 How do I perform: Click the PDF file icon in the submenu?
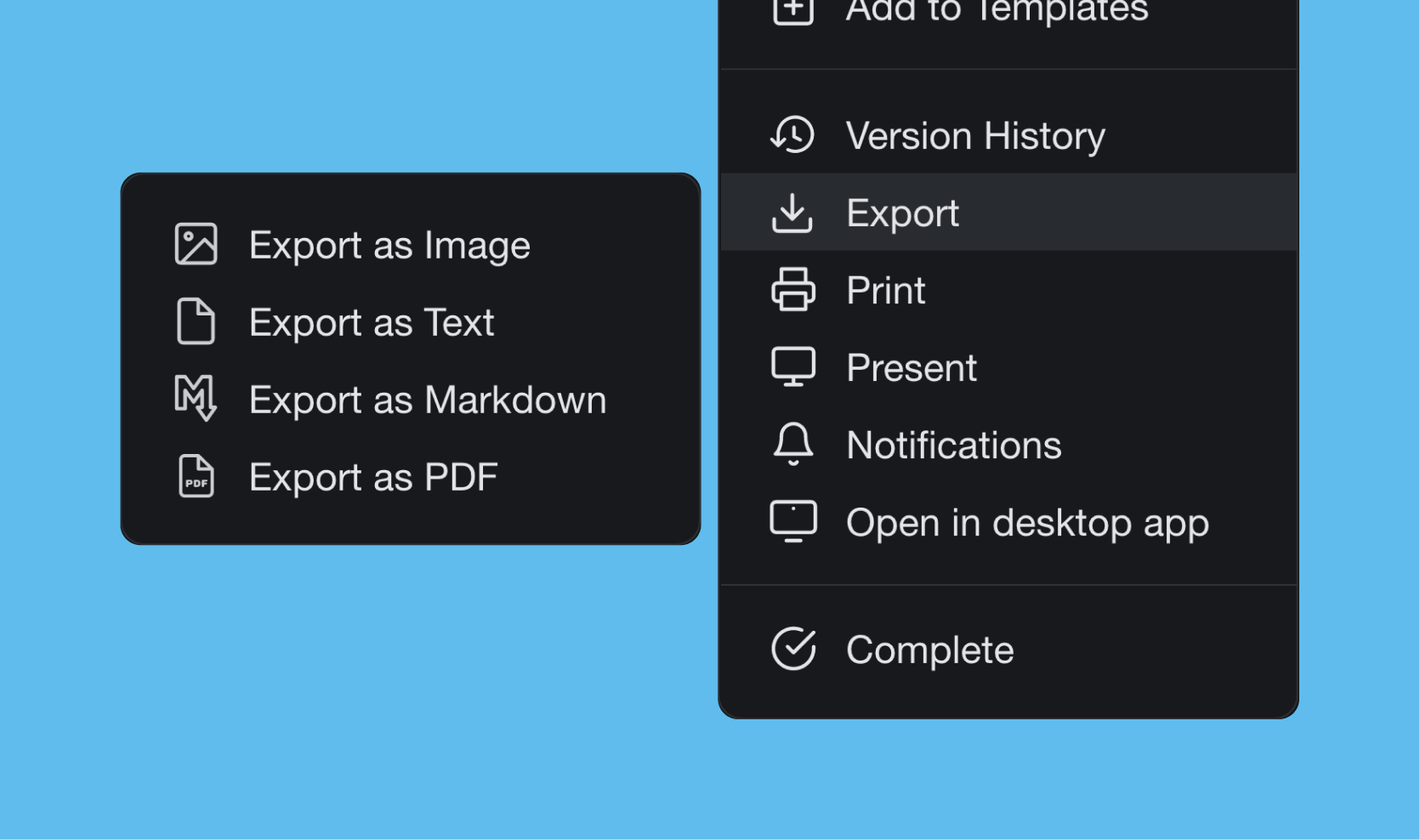coord(196,476)
